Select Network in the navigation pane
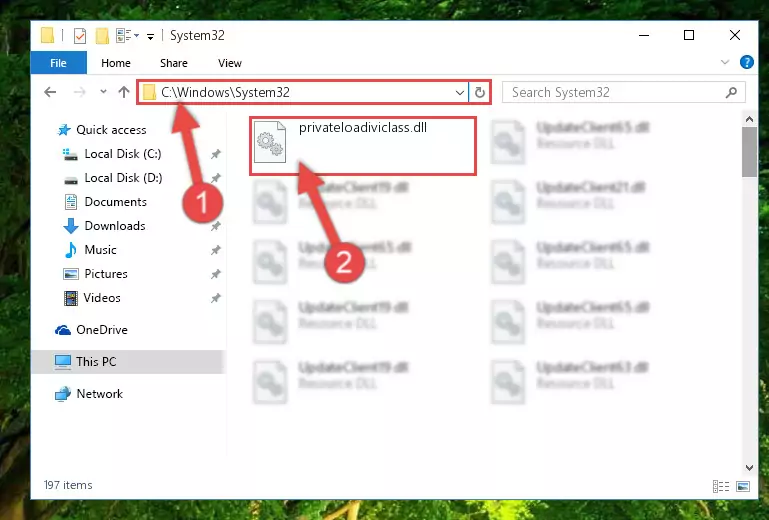769x520 pixels. point(99,393)
